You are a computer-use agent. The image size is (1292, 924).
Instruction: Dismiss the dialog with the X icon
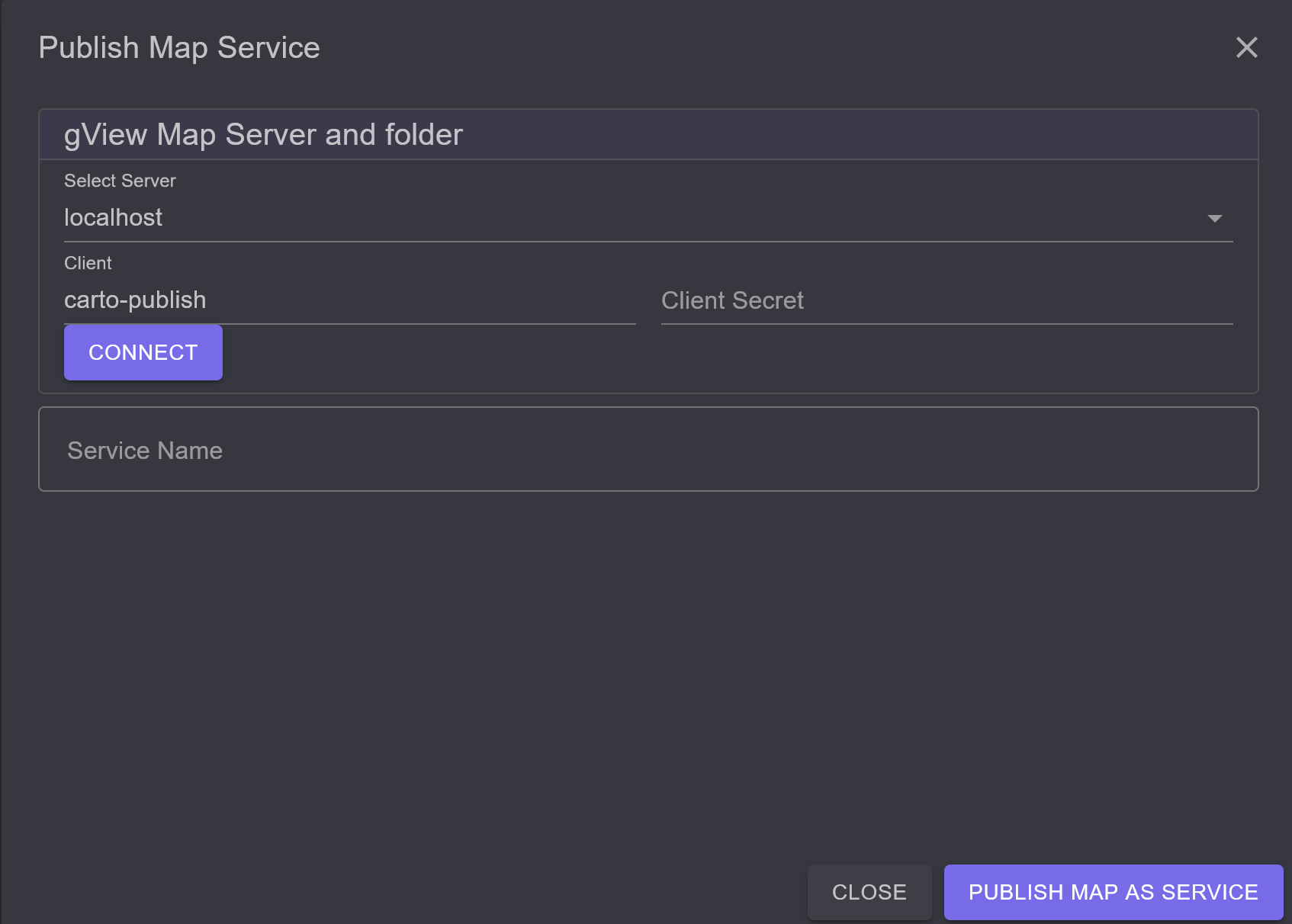pyautogui.click(x=1246, y=47)
